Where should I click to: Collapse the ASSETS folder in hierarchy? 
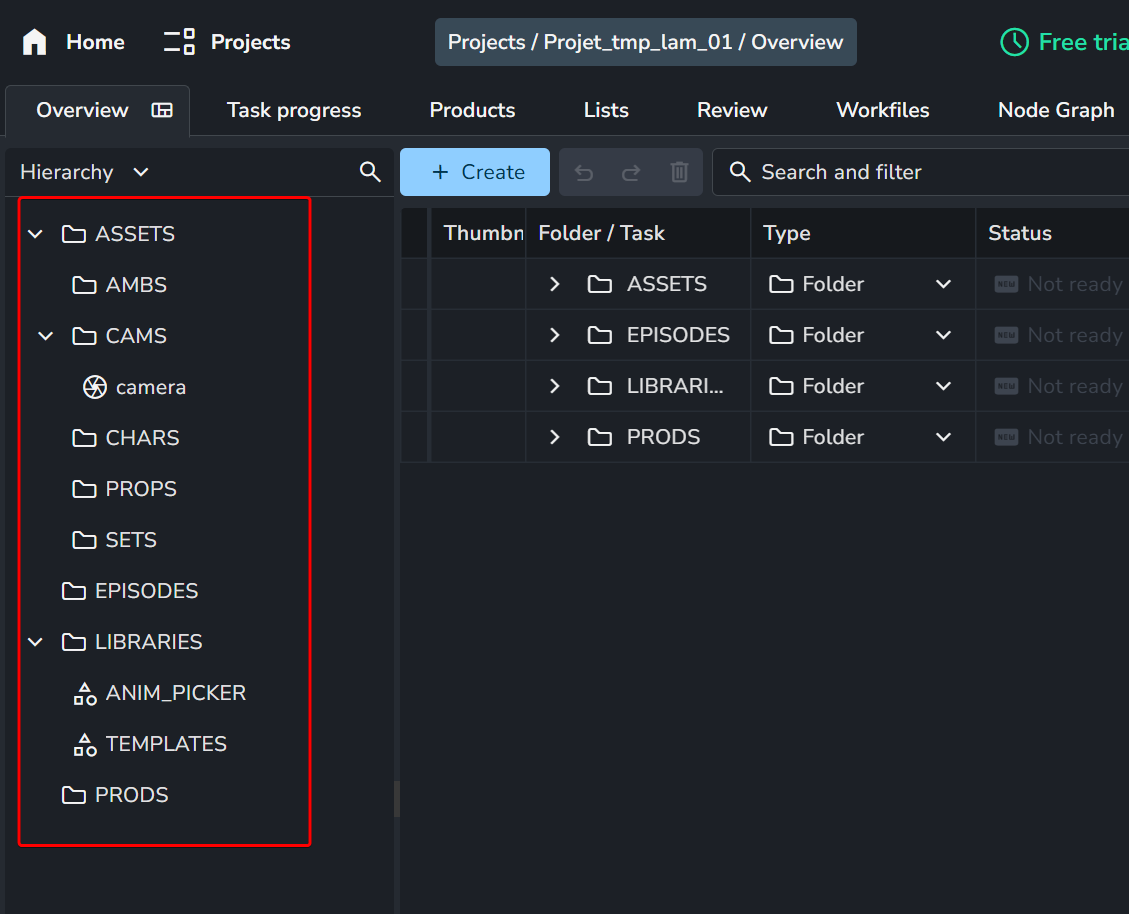click(x=36, y=234)
